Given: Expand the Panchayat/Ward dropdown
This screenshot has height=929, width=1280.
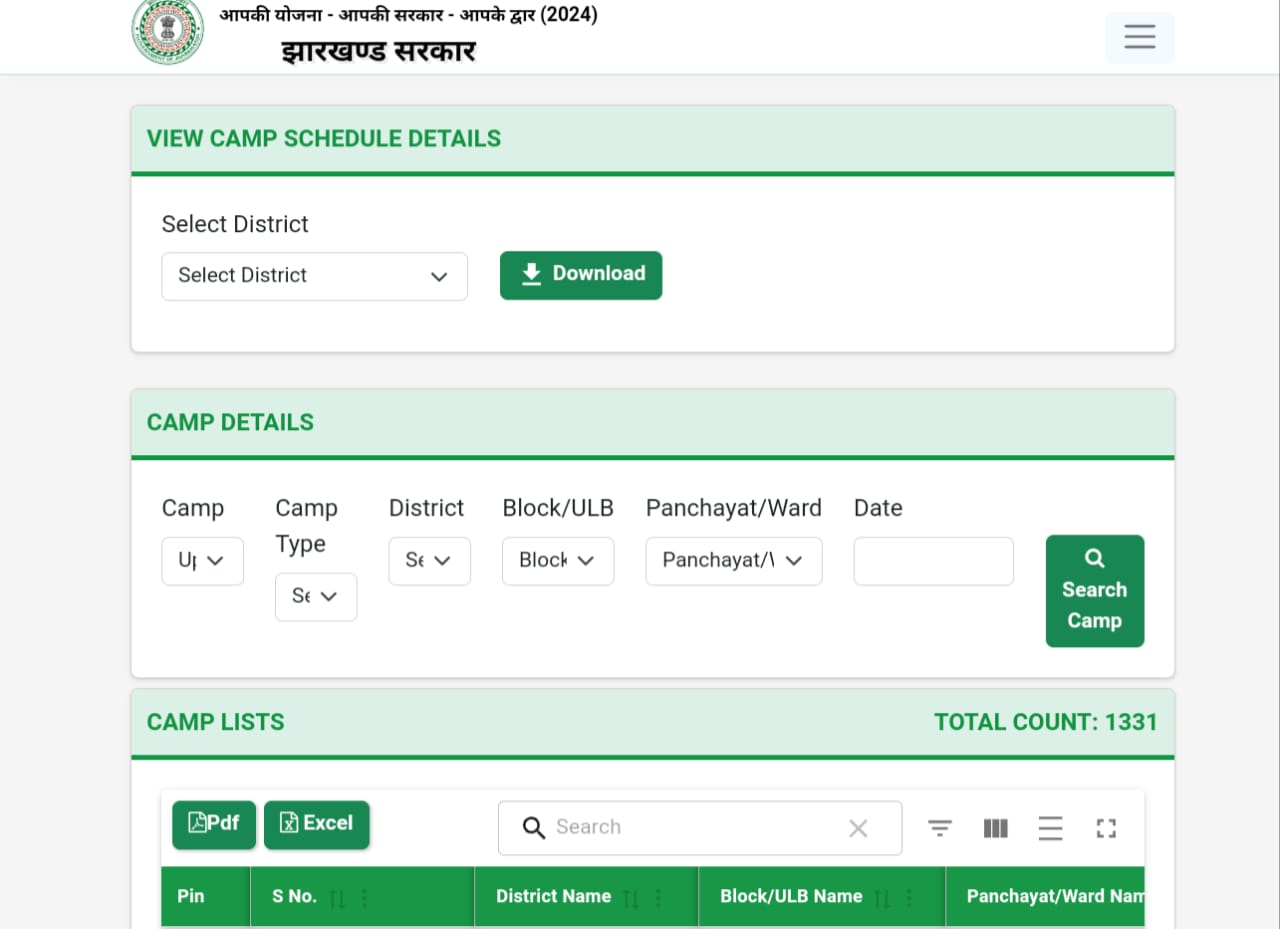Looking at the screenshot, I should 733,561.
